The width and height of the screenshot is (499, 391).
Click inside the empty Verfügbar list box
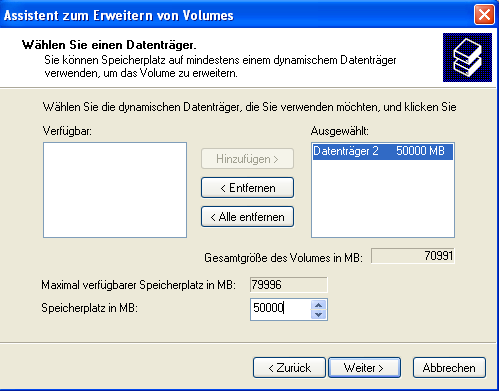(x=115, y=190)
